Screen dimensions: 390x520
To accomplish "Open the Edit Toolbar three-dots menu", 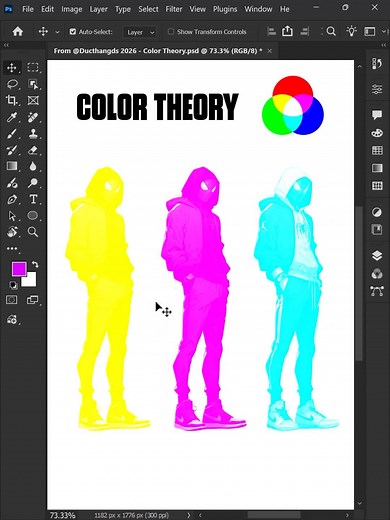I will click(x=12, y=248).
